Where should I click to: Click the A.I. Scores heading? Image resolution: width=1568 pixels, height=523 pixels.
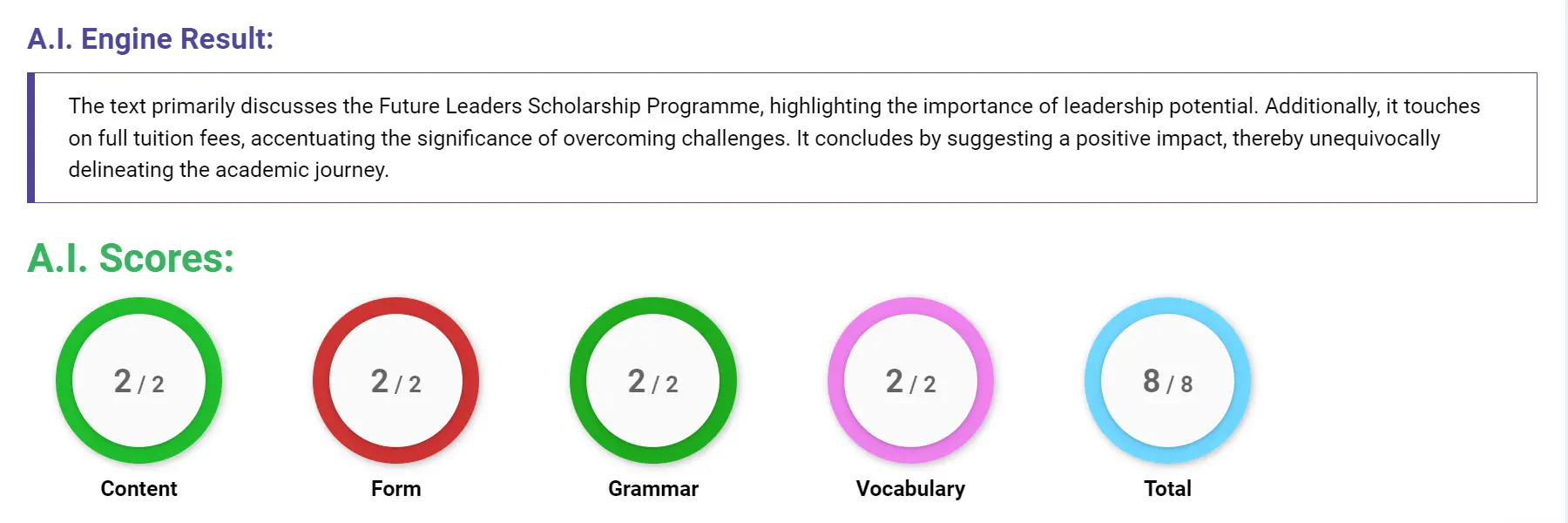(131, 259)
